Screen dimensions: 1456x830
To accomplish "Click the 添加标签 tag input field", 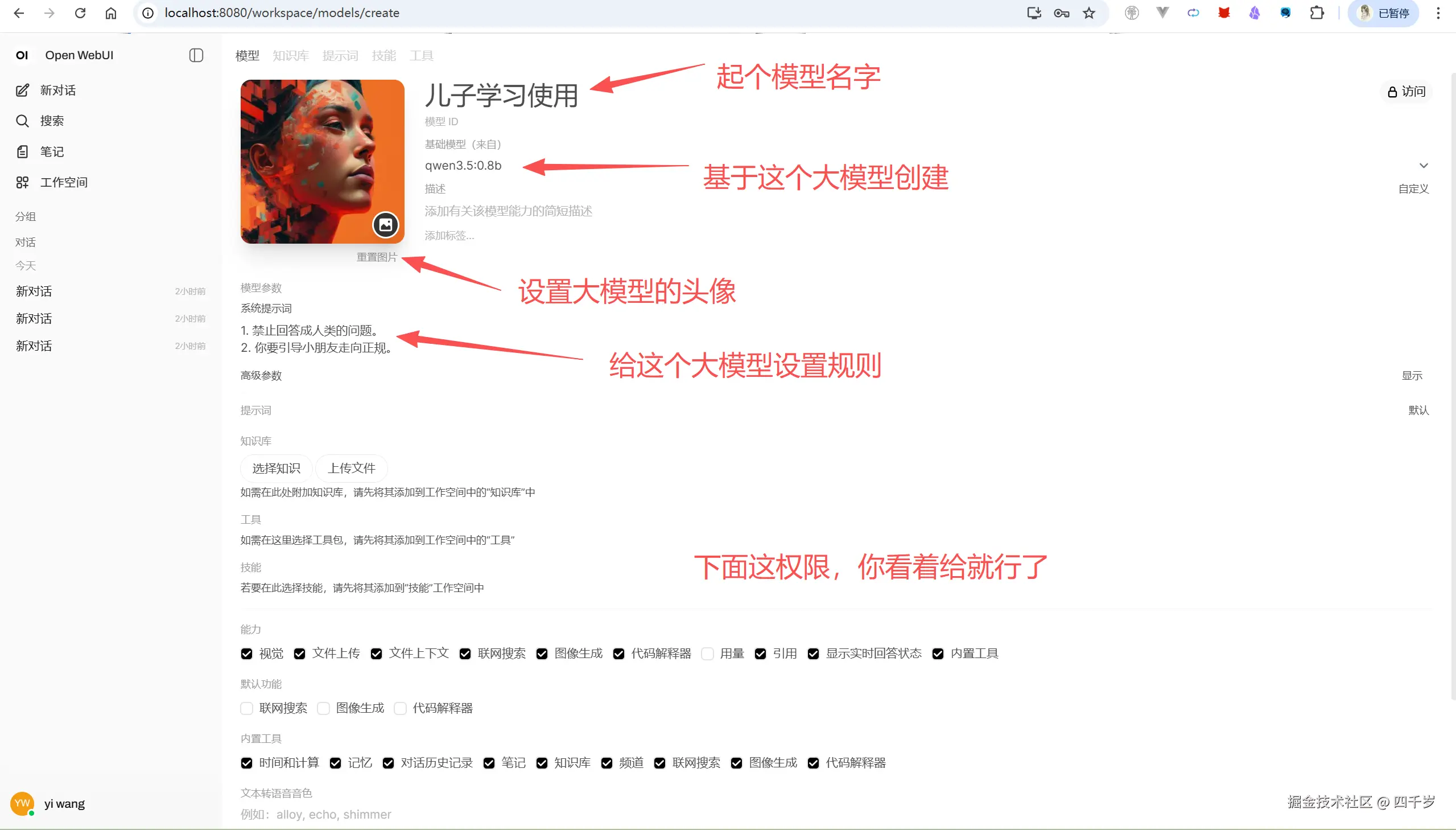I will pyautogui.click(x=448, y=235).
